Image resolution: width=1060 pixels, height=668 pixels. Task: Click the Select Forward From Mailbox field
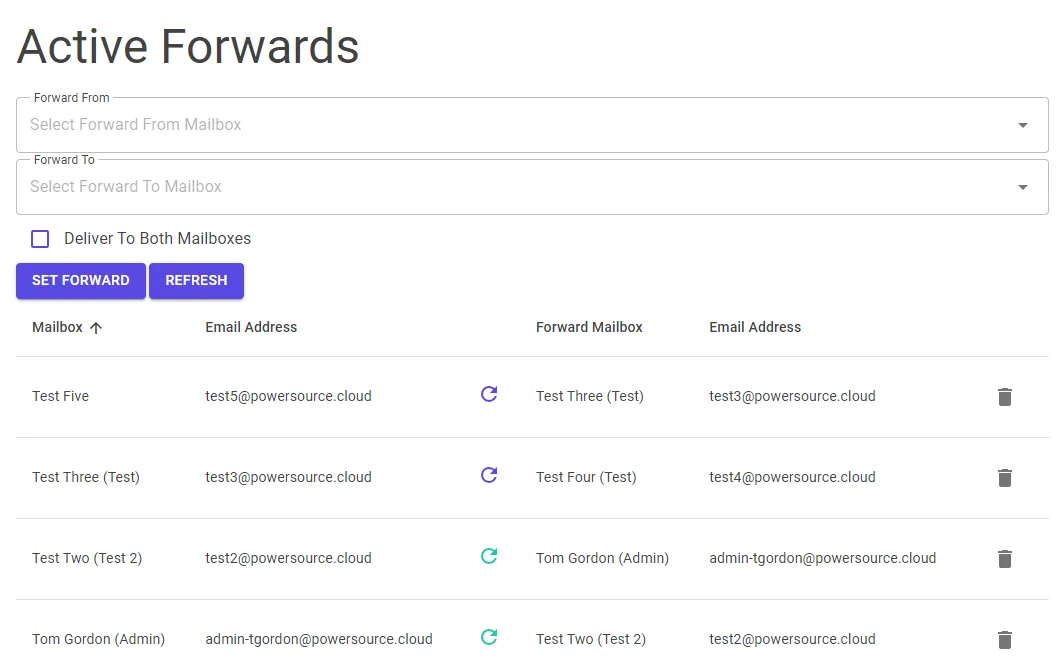pyautogui.click(x=532, y=125)
